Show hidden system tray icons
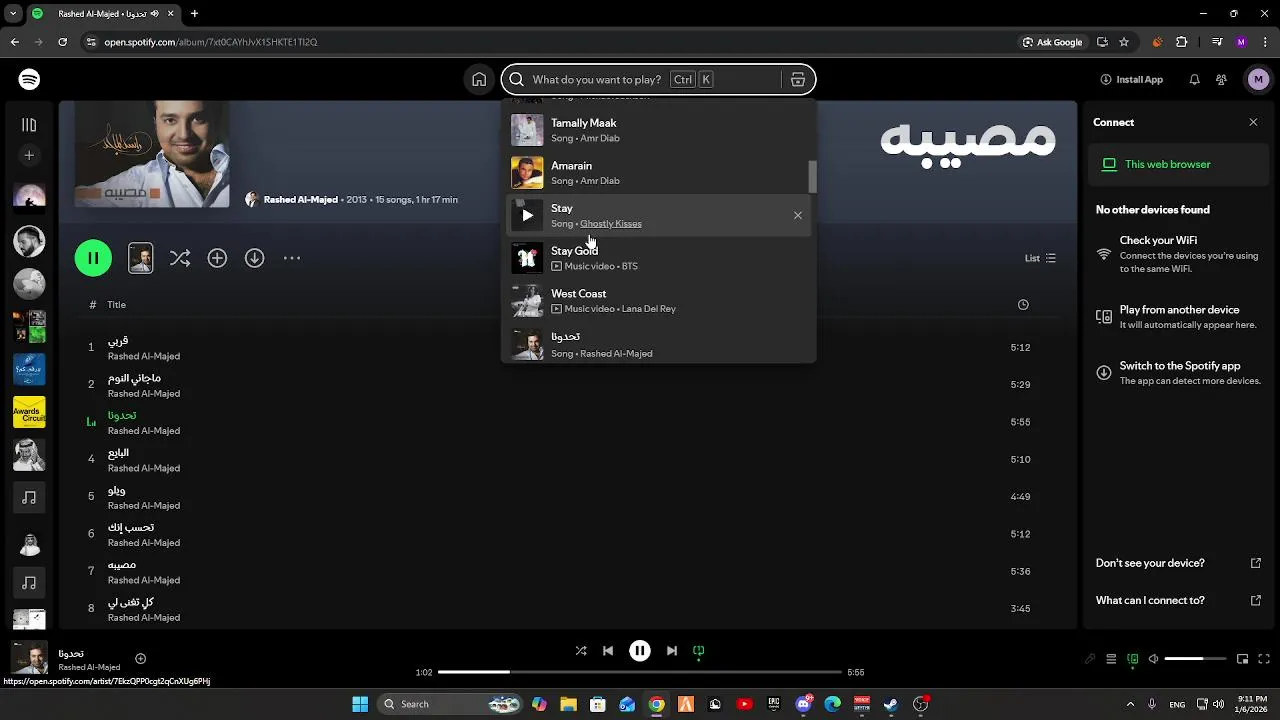Viewport: 1280px width, 720px height. point(1130,704)
